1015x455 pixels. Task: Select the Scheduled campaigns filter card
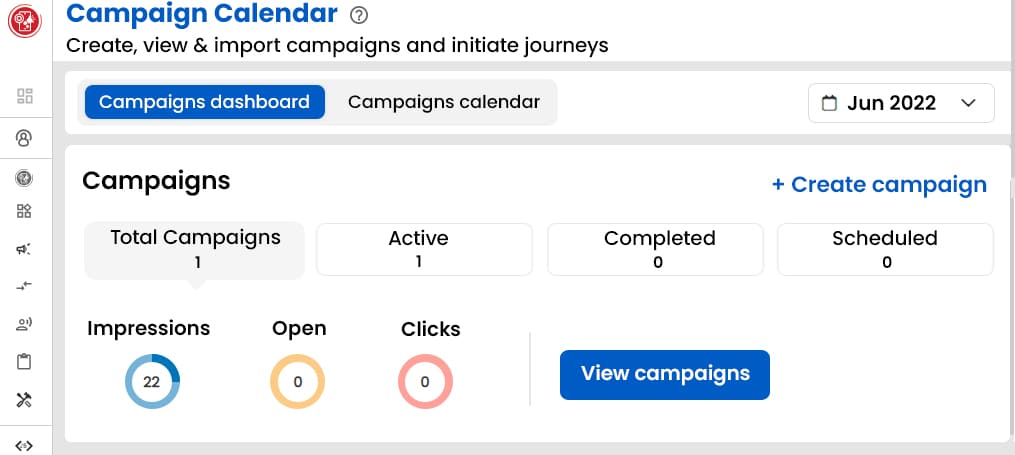885,249
